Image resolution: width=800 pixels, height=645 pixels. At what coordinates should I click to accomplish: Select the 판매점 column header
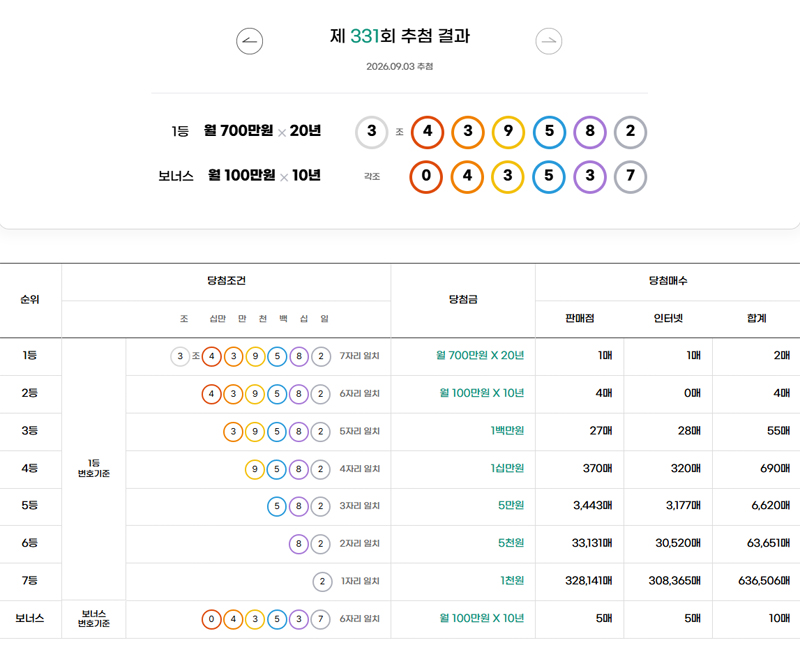(x=580, y=318)
